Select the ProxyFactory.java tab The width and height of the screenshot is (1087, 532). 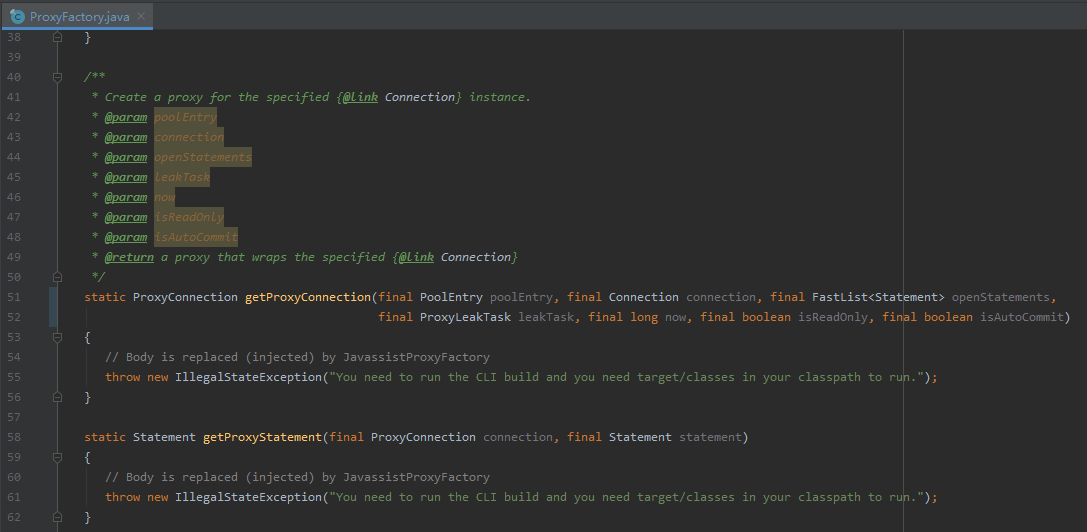pos(76,17)
